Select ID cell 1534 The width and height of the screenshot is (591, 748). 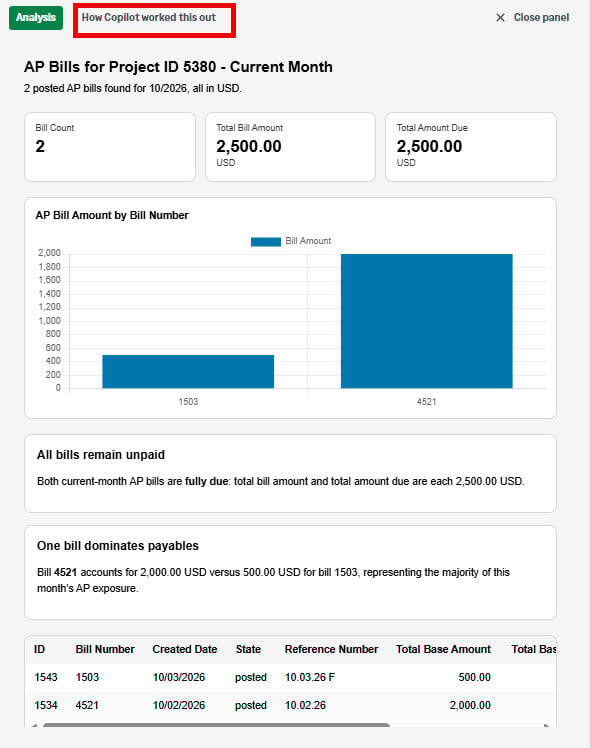46,705
